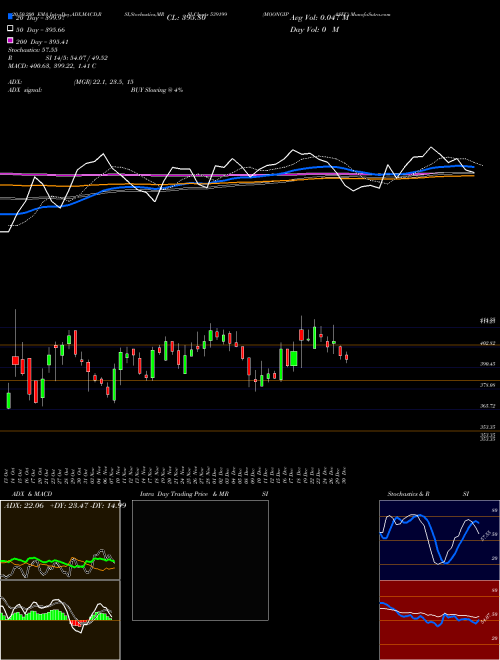Click the 'Stochastics & R' panel title

[x=408, y=494]
